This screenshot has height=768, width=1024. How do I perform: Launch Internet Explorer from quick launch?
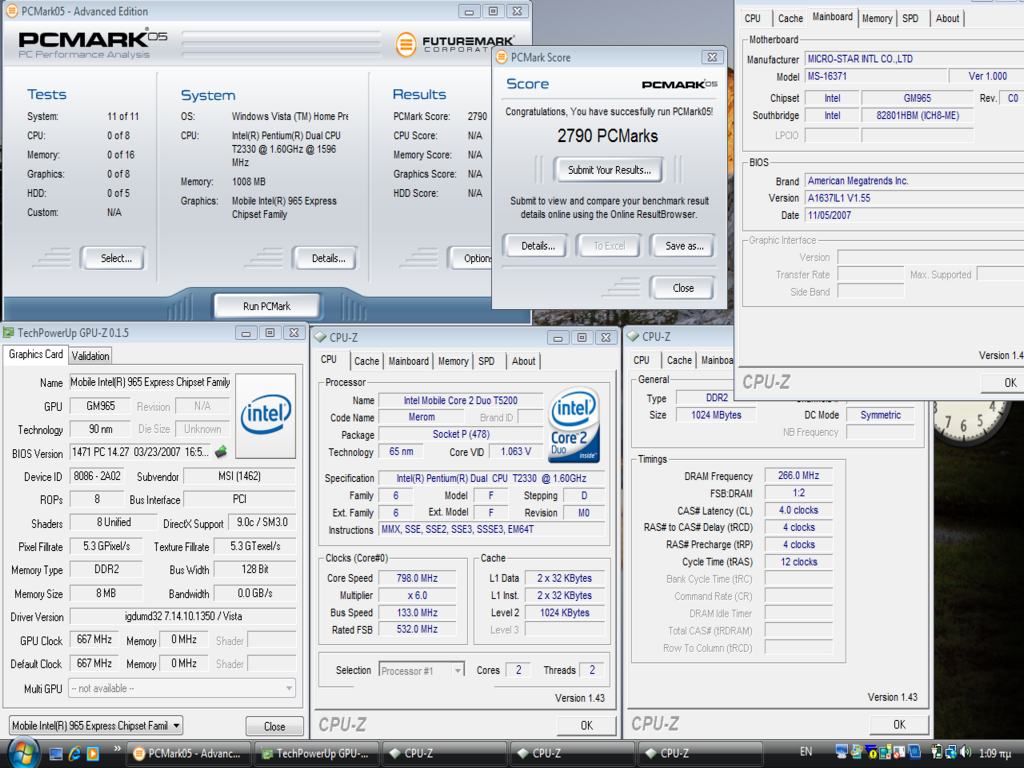pyautogui.click(x=74, y=754)
